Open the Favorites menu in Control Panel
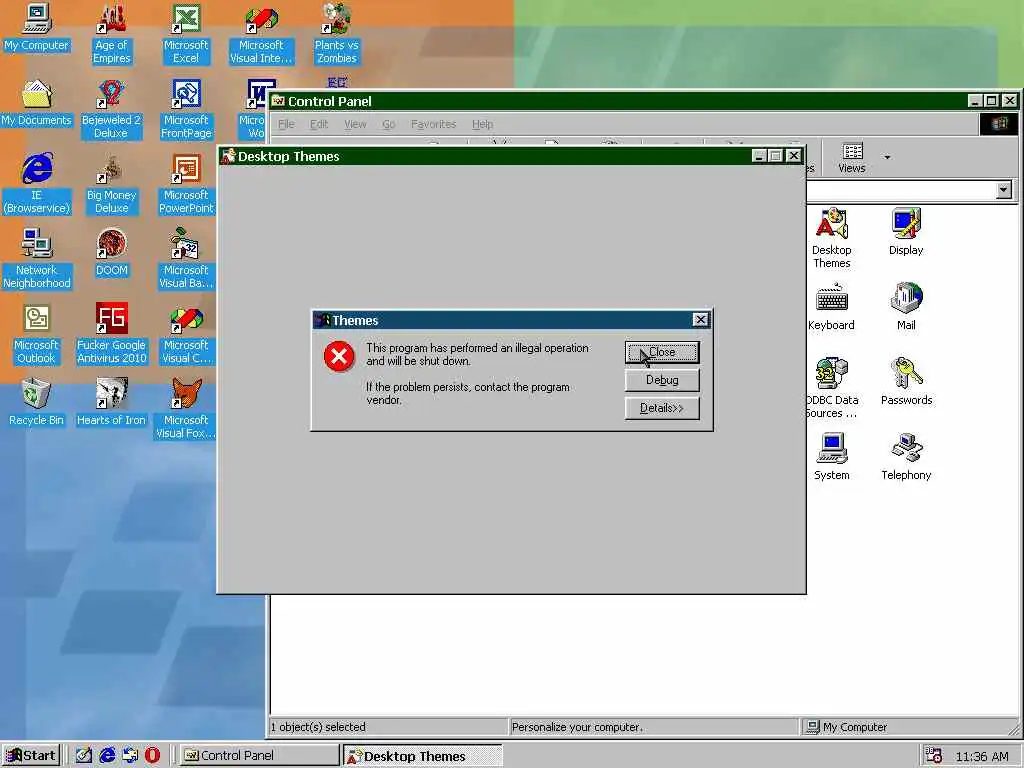 (x=434, y=124)
